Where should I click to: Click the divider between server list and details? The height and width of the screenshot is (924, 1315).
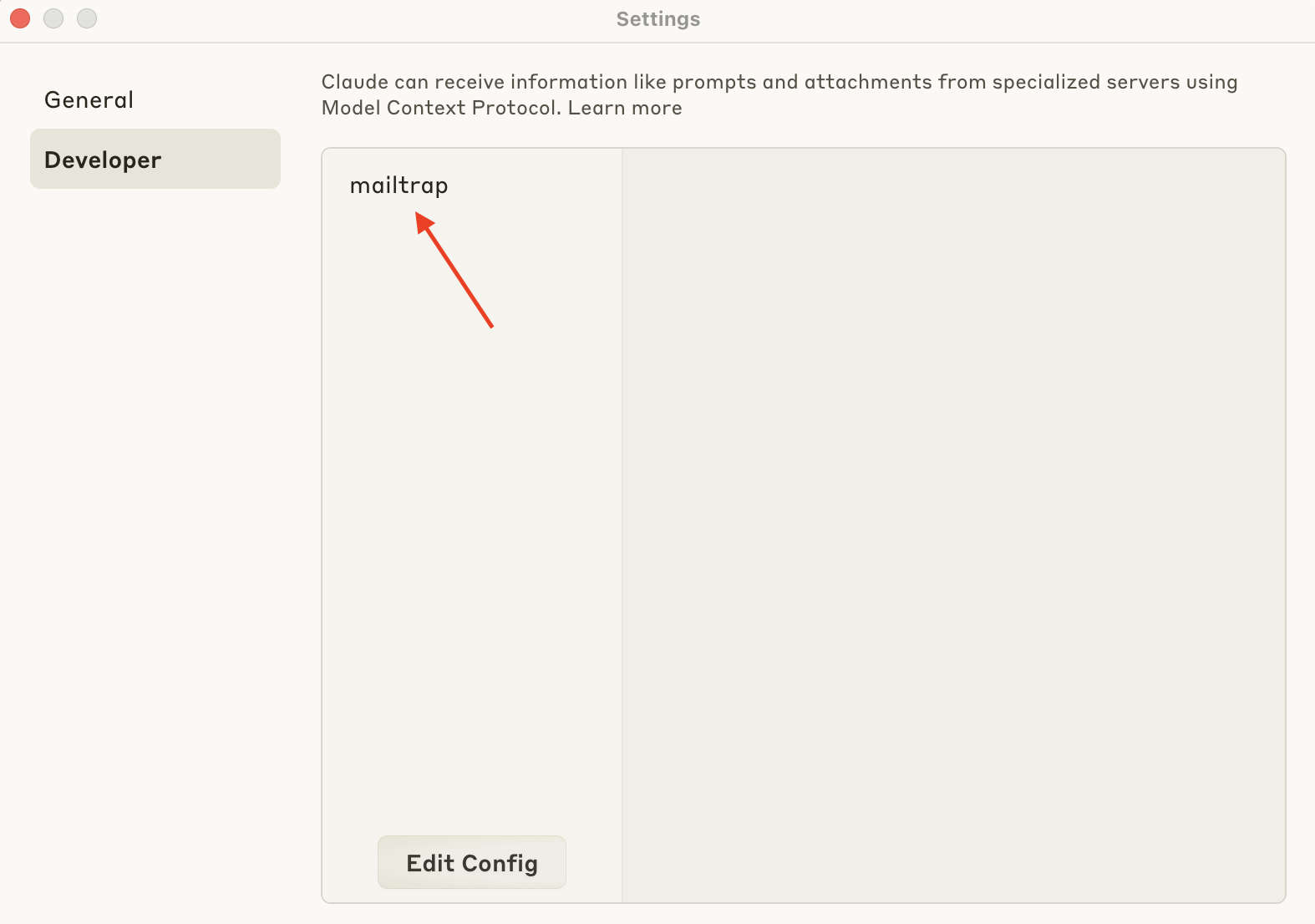point(622,525)
